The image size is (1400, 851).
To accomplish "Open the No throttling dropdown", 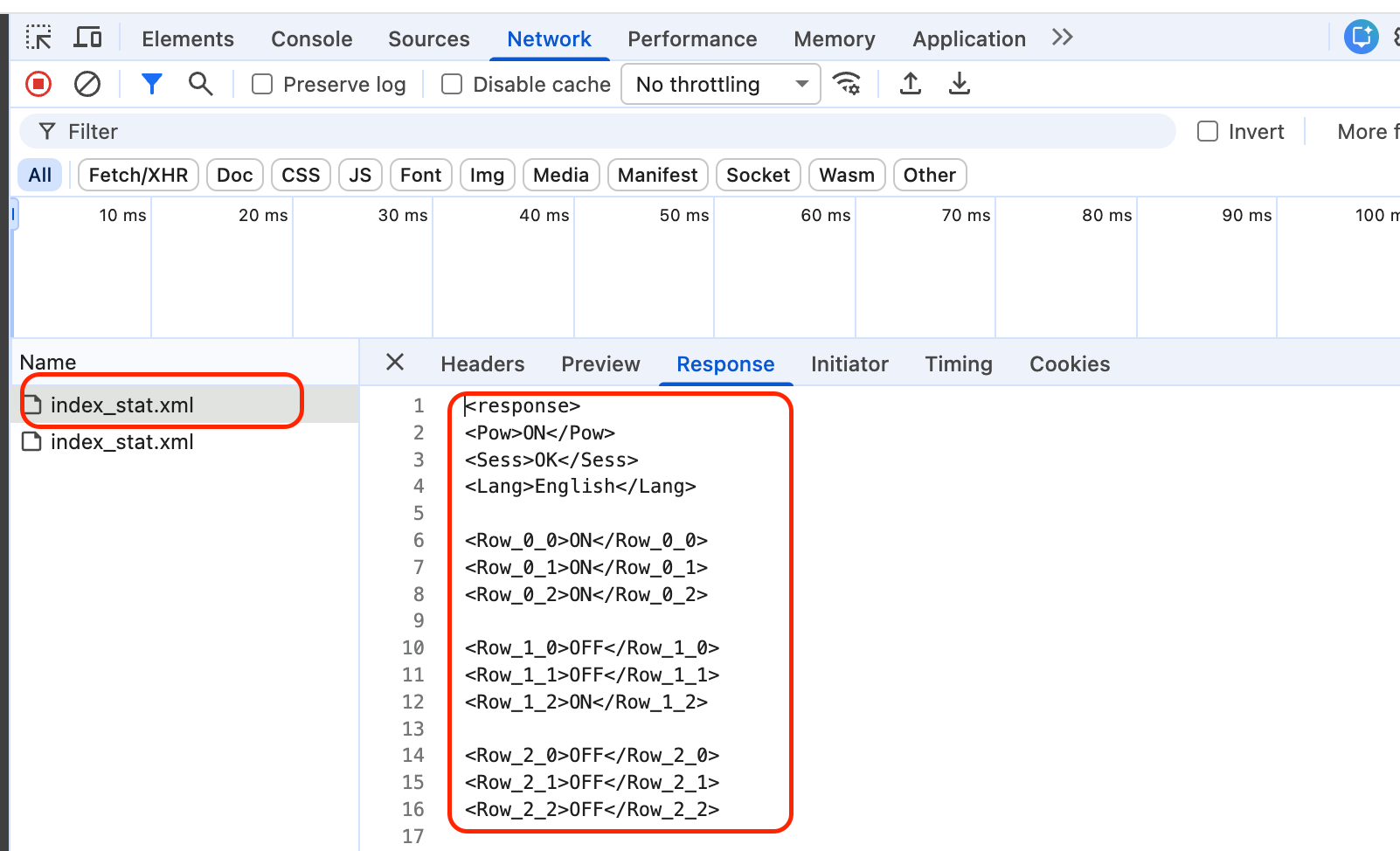I will click(720, 84).
